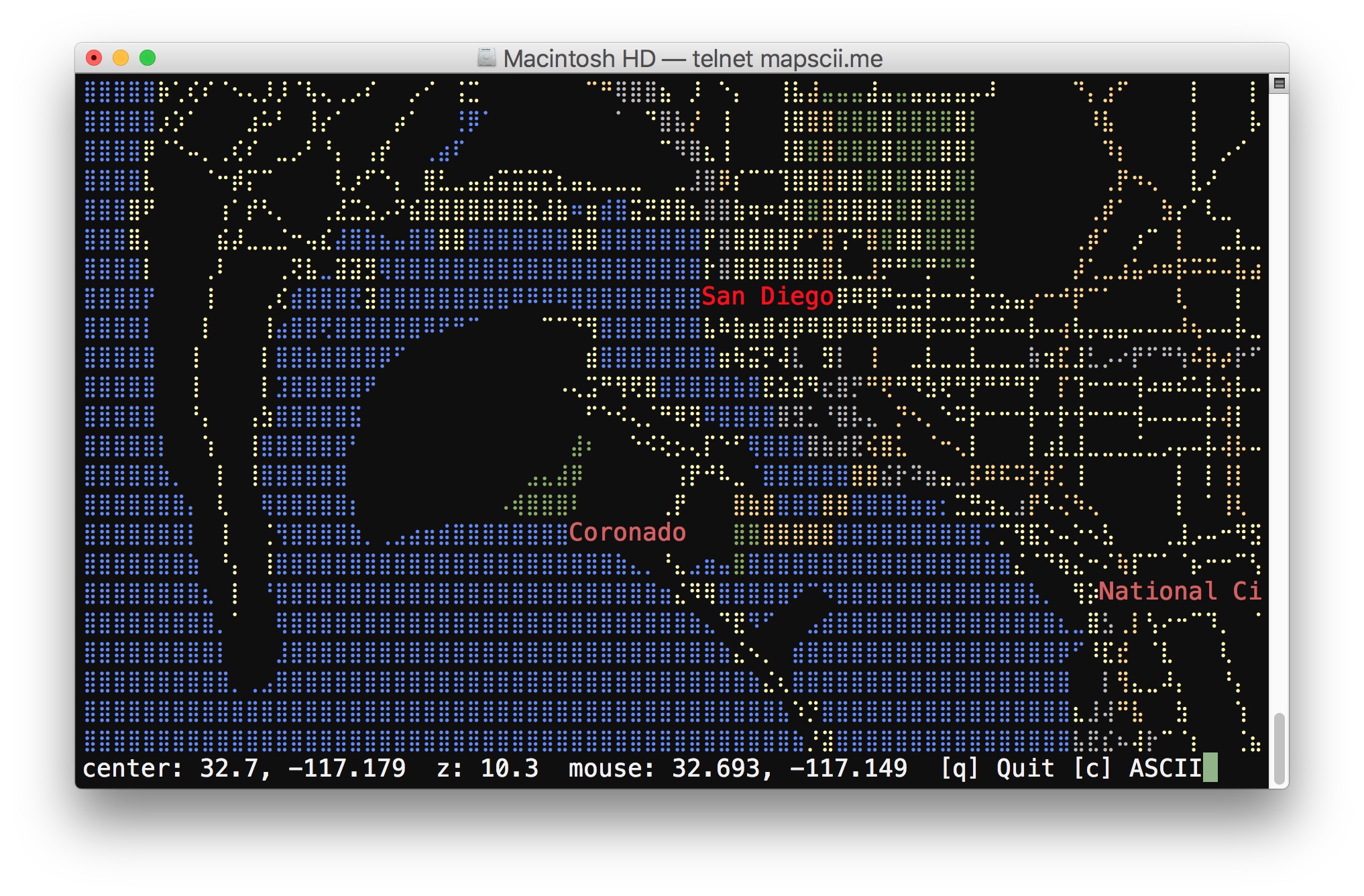Click the San Diego map label

(767, 296)
